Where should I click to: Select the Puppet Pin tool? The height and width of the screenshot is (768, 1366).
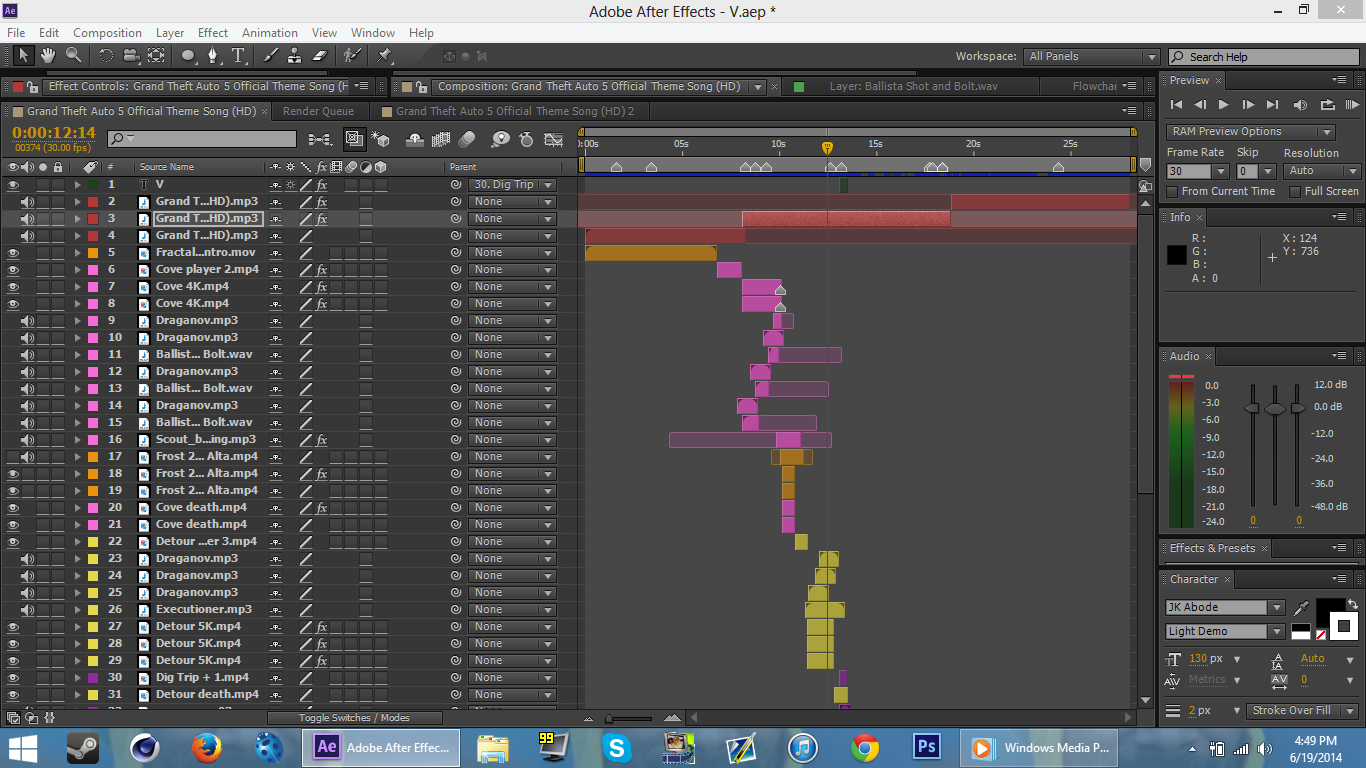tap(384, 56)
